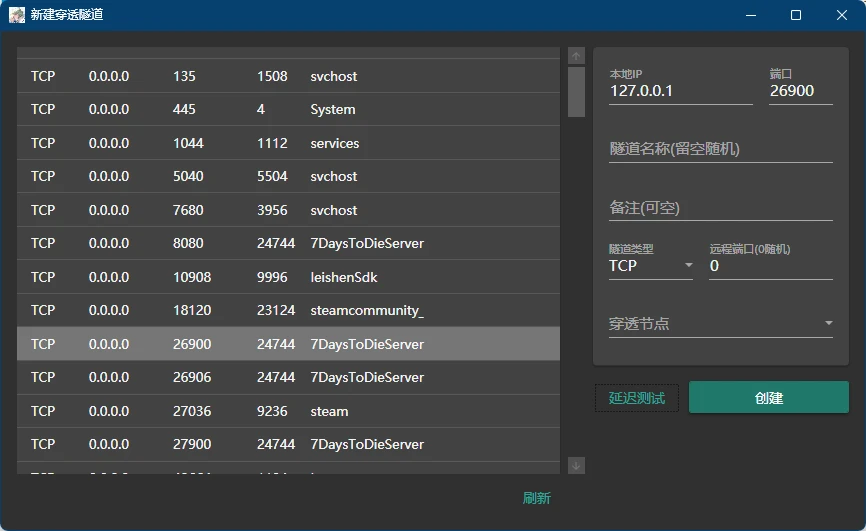Click PID 23124 in steamcommunity_ row
The image size is (866, 531).
tap(276, 311)
